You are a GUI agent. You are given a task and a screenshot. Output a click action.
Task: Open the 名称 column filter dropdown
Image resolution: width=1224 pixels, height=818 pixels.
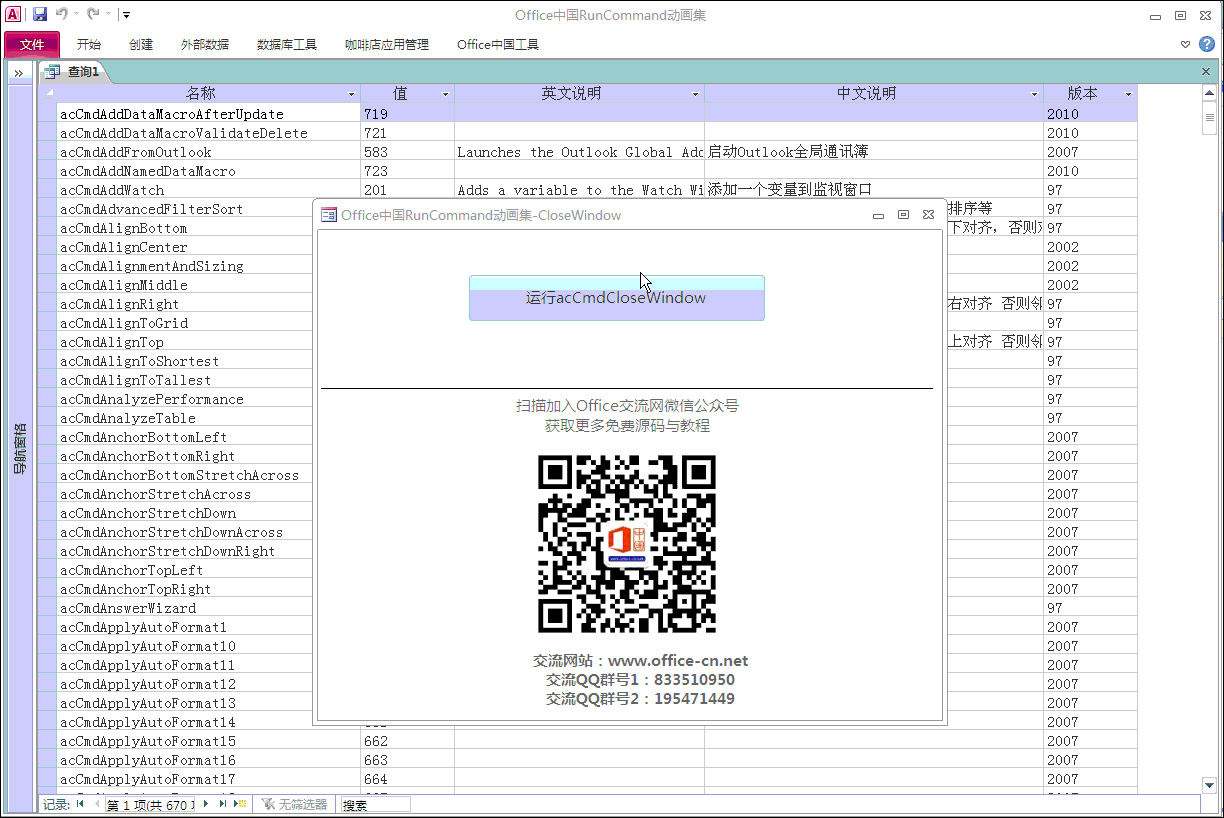pos(352,94)
